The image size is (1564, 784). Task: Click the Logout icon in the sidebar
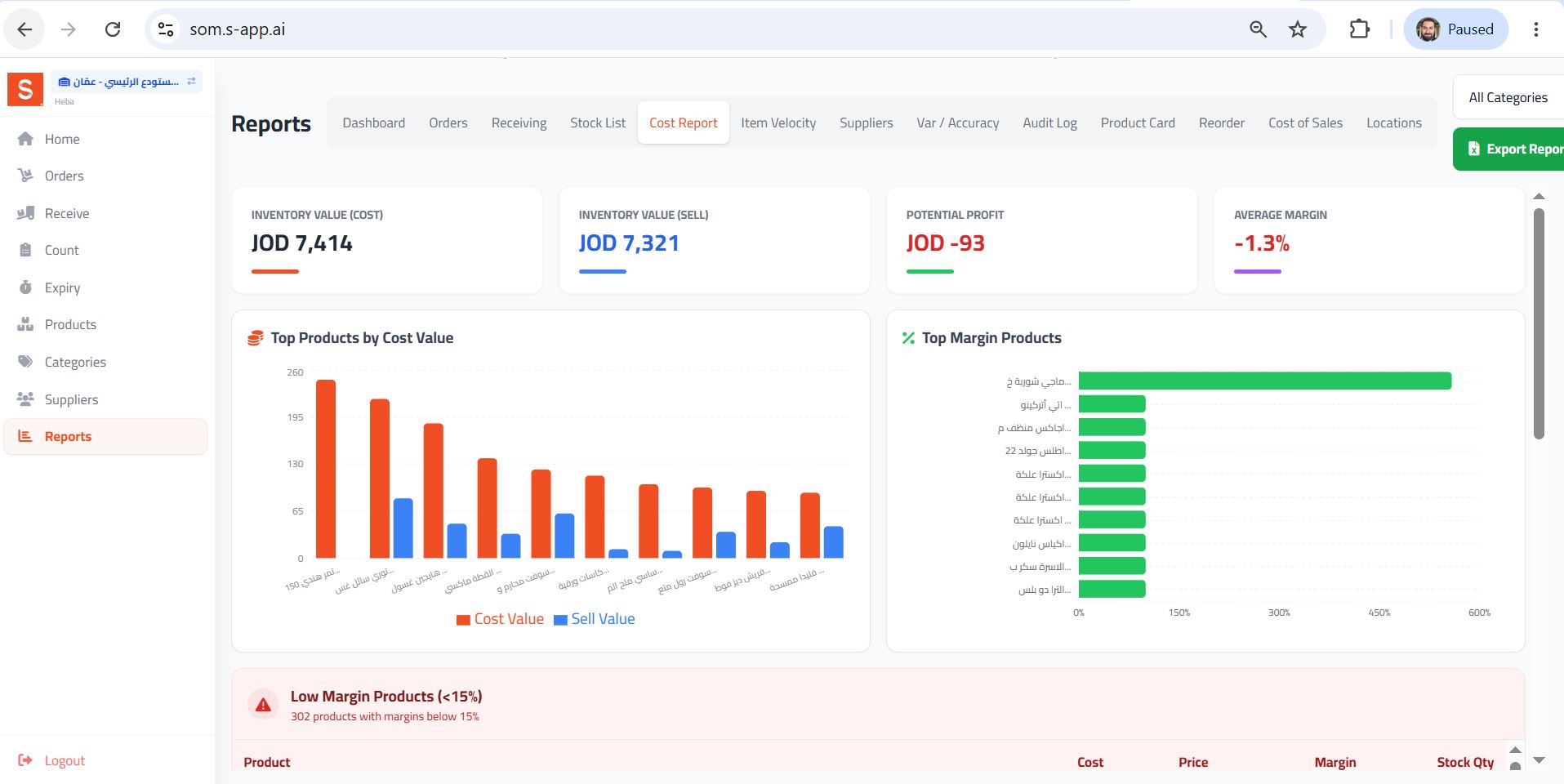pos(25,760)
